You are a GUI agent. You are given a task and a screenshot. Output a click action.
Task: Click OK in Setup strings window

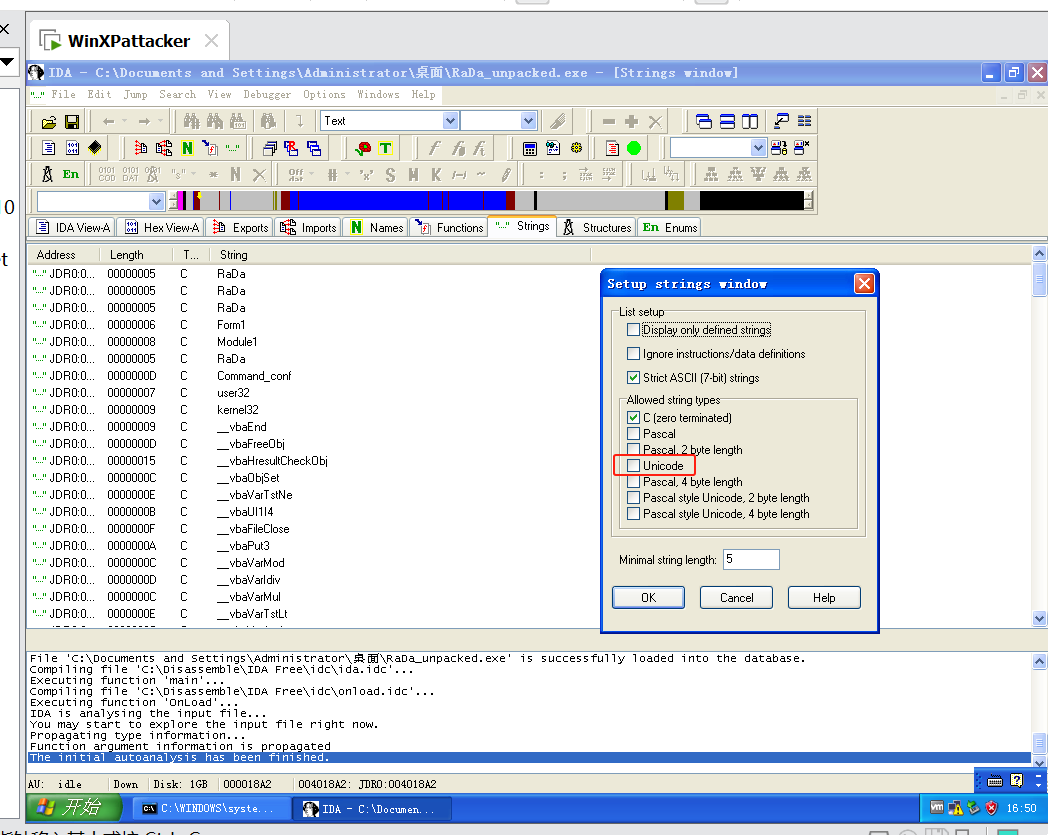[x=648, y=598]
